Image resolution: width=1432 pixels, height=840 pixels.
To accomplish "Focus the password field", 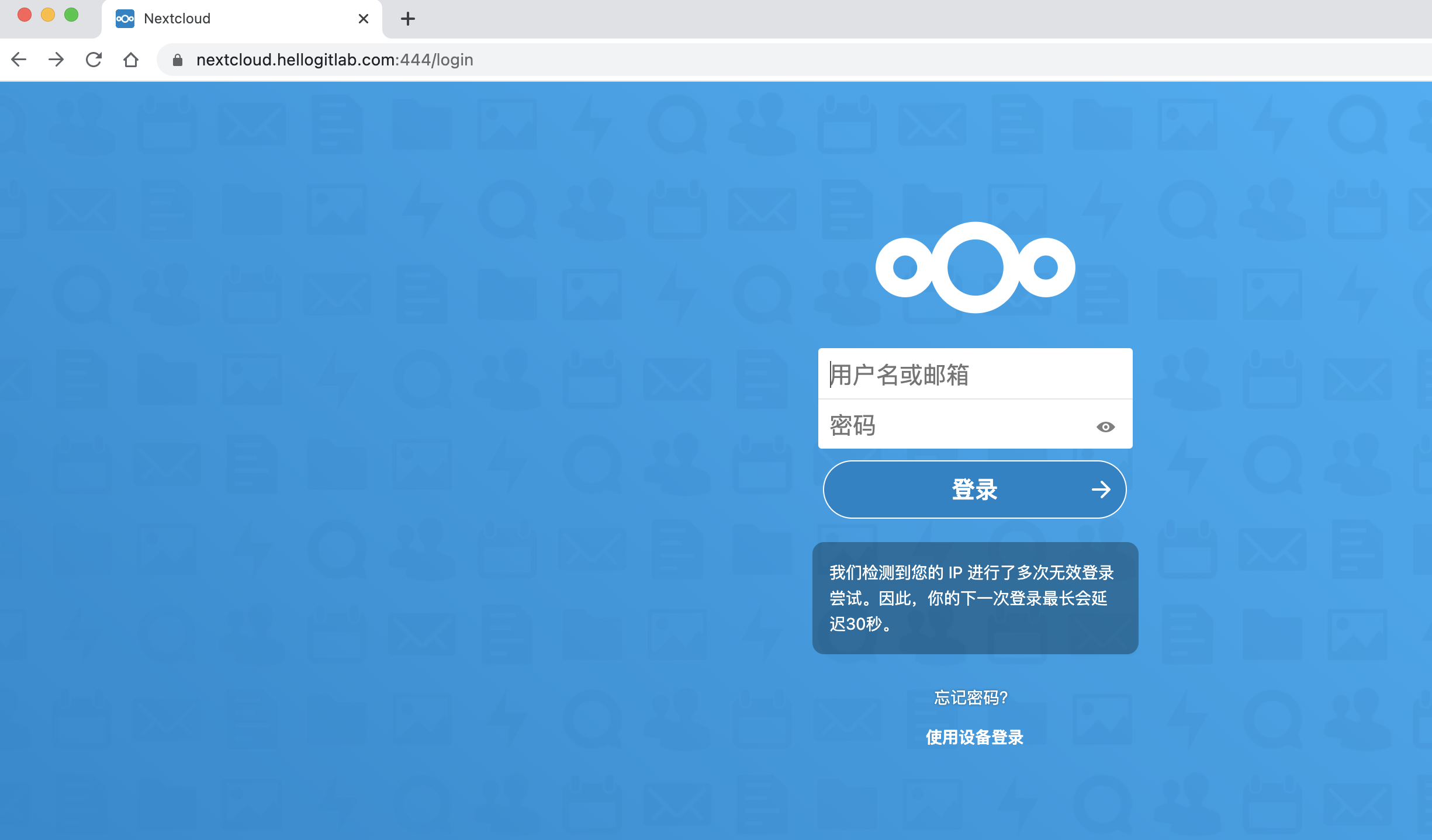I will click(975, 425).
